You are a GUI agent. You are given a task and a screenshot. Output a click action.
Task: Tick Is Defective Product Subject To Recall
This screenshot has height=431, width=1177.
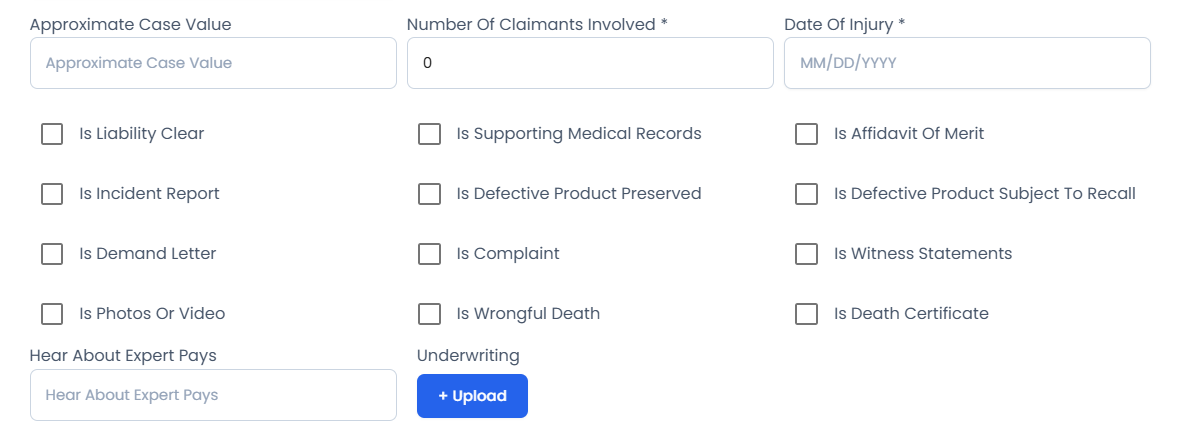pyautogui.click(x=806, y=194)
